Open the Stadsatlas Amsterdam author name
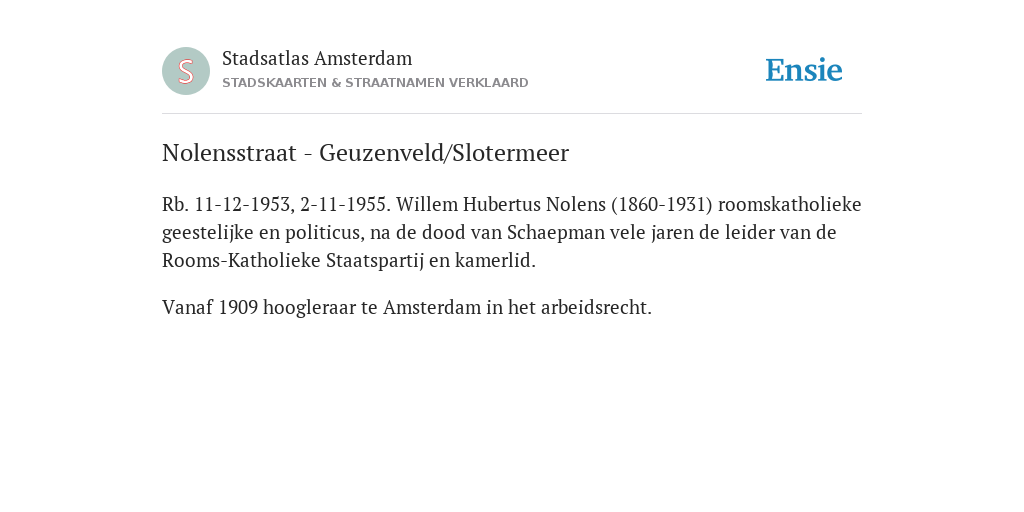 pyautogui.click(x=317, y=58)
